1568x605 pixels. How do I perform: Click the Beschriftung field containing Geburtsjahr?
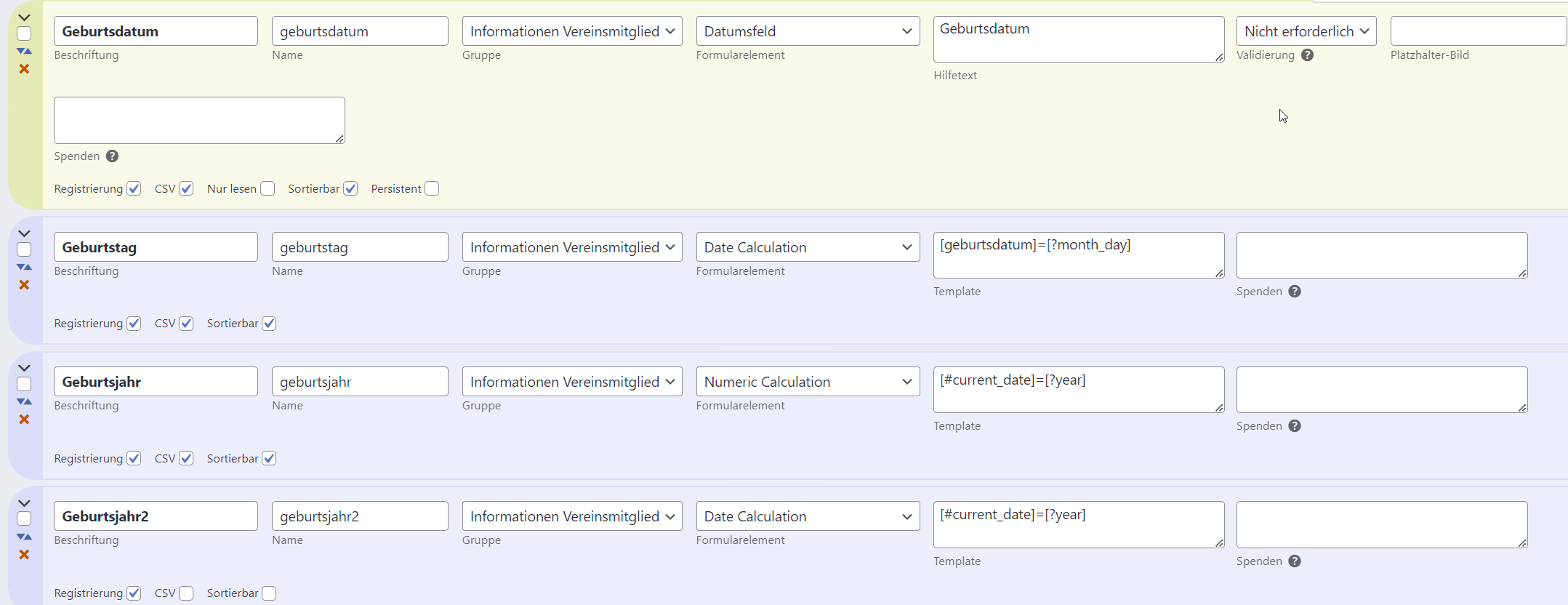pyautogui.click(x=156, y=382)
